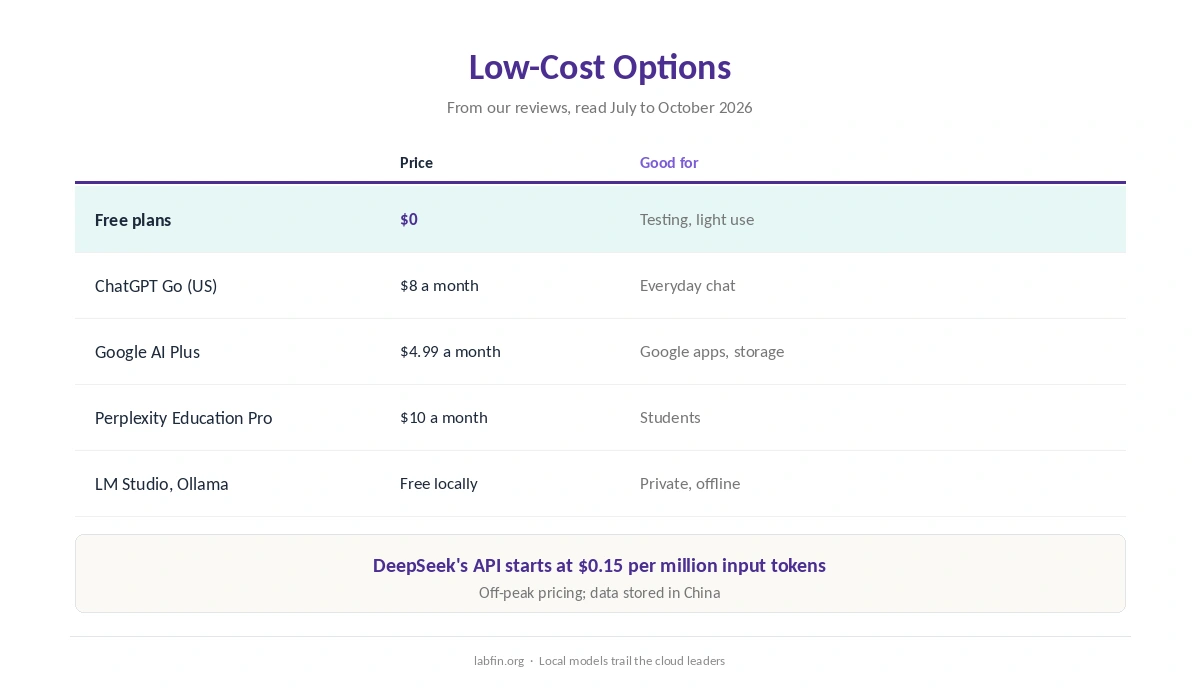Select the 'Google AI Plus' row label

point(147,352)
